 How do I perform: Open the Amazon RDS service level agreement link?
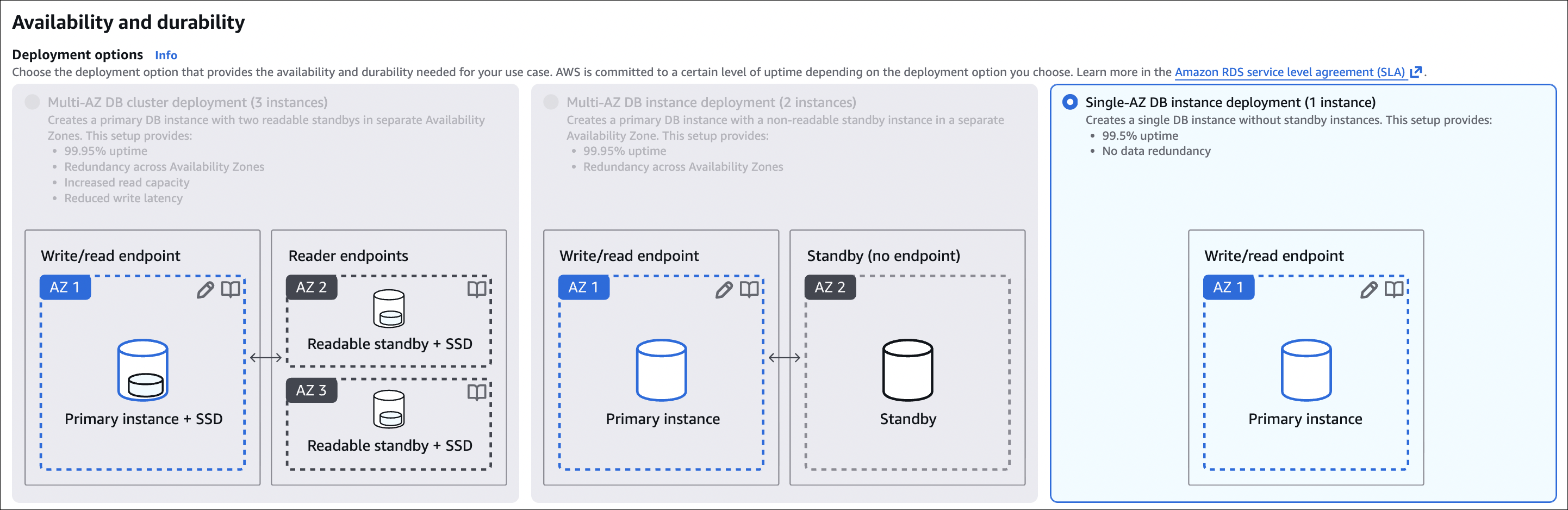[1289, 72]
